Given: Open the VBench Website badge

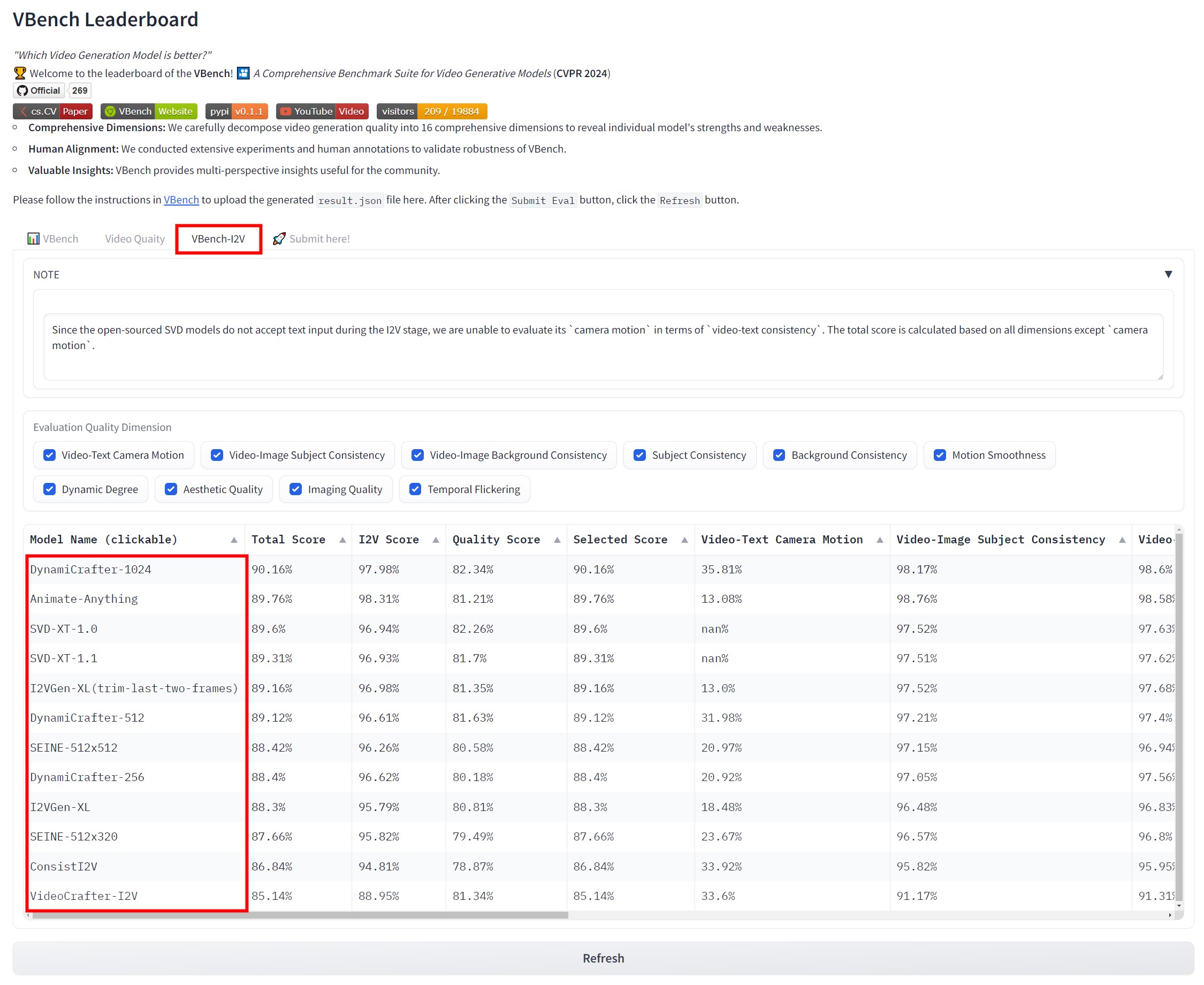Looking at the screenshot, I should pyautogui.click(x=149, y=111).
